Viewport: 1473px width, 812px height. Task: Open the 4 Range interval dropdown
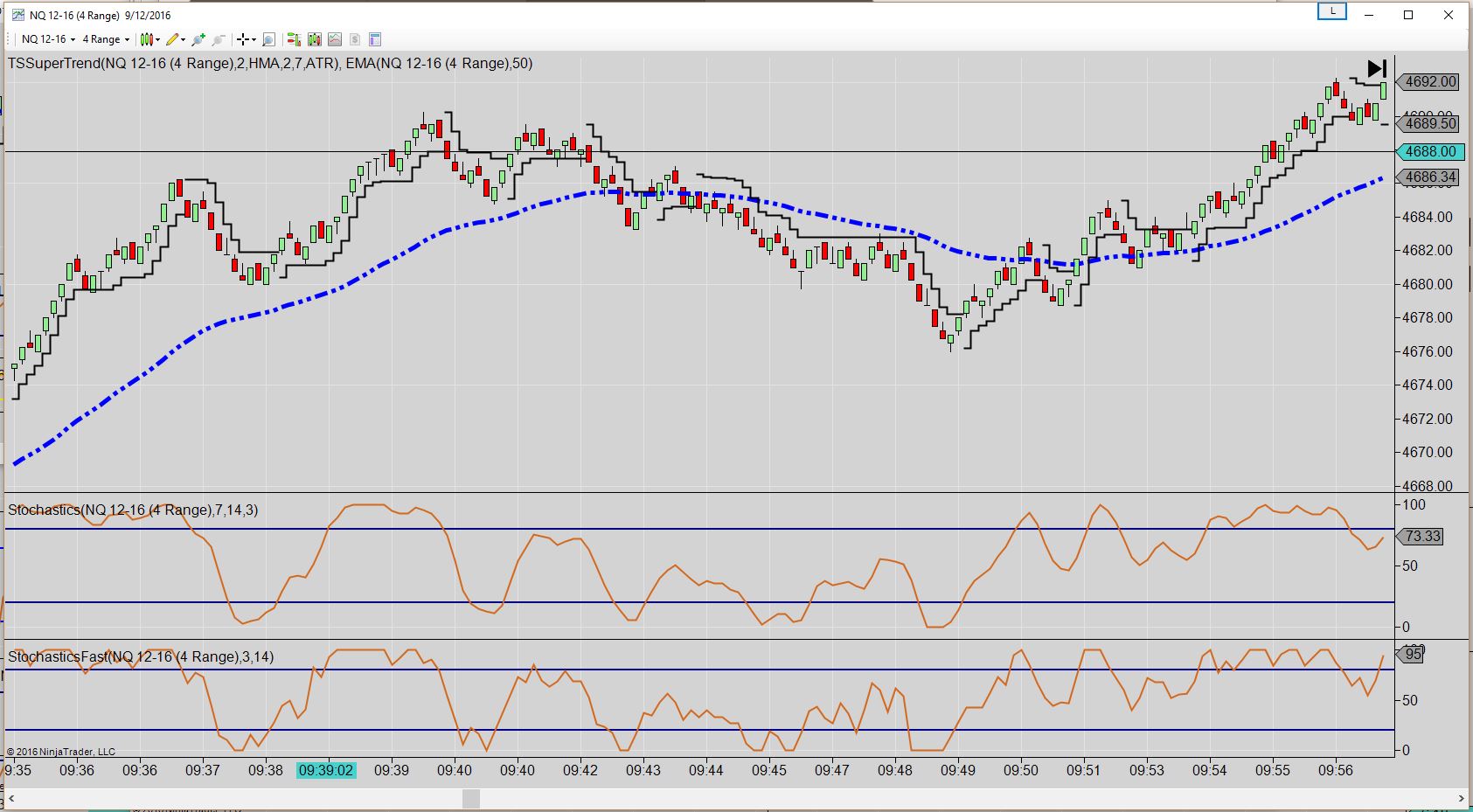[x=106, y=39]
